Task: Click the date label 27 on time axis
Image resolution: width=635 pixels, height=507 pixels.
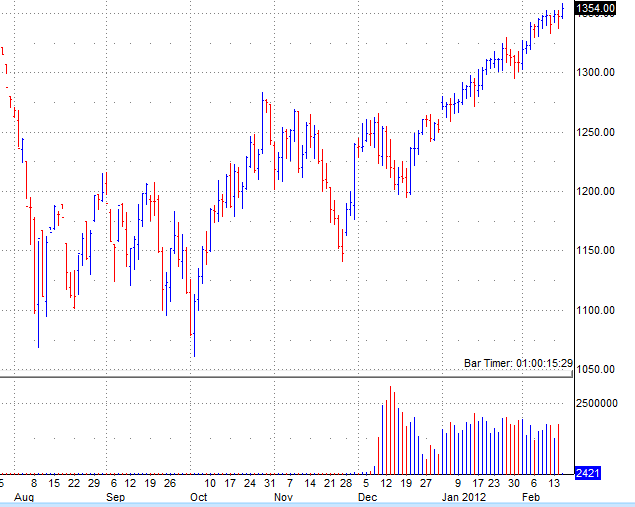Action: [425, 483]
